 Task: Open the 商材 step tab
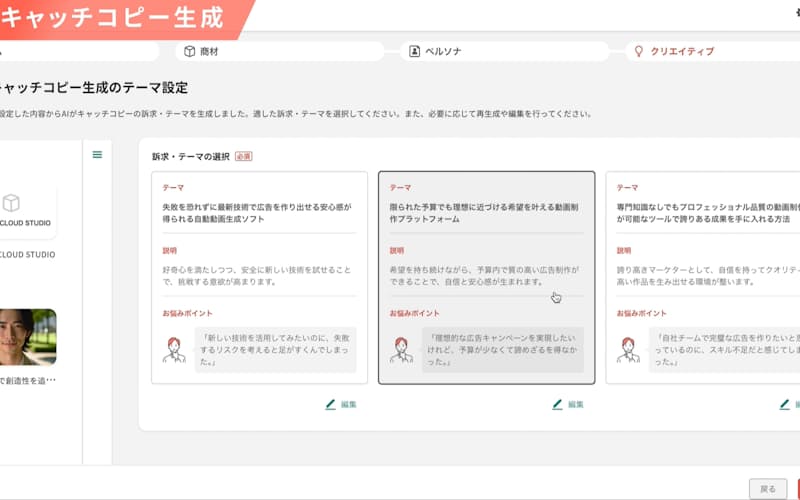[280, 52]
